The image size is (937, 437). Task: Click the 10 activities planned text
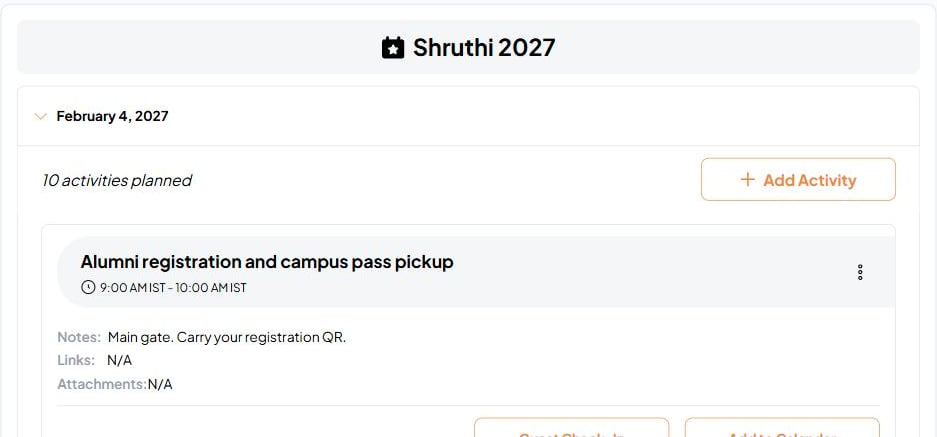pyautogui.click(x=117, y=180)
